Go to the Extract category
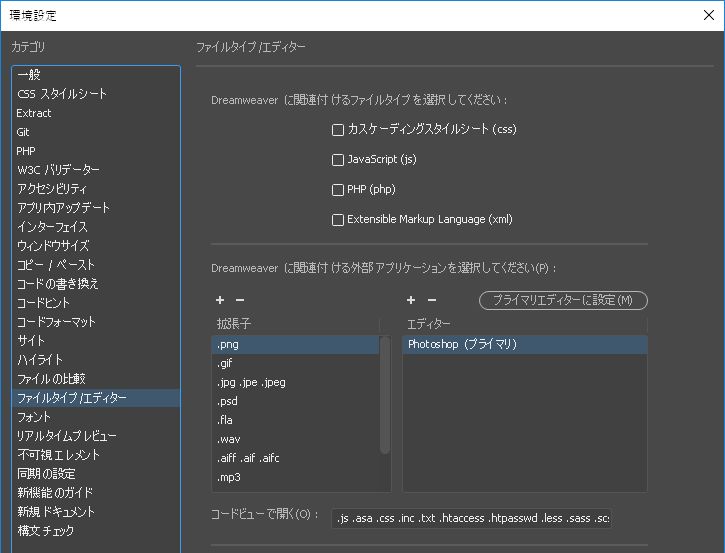The width and height of the screenshot is (725, 553). point(96,113)
